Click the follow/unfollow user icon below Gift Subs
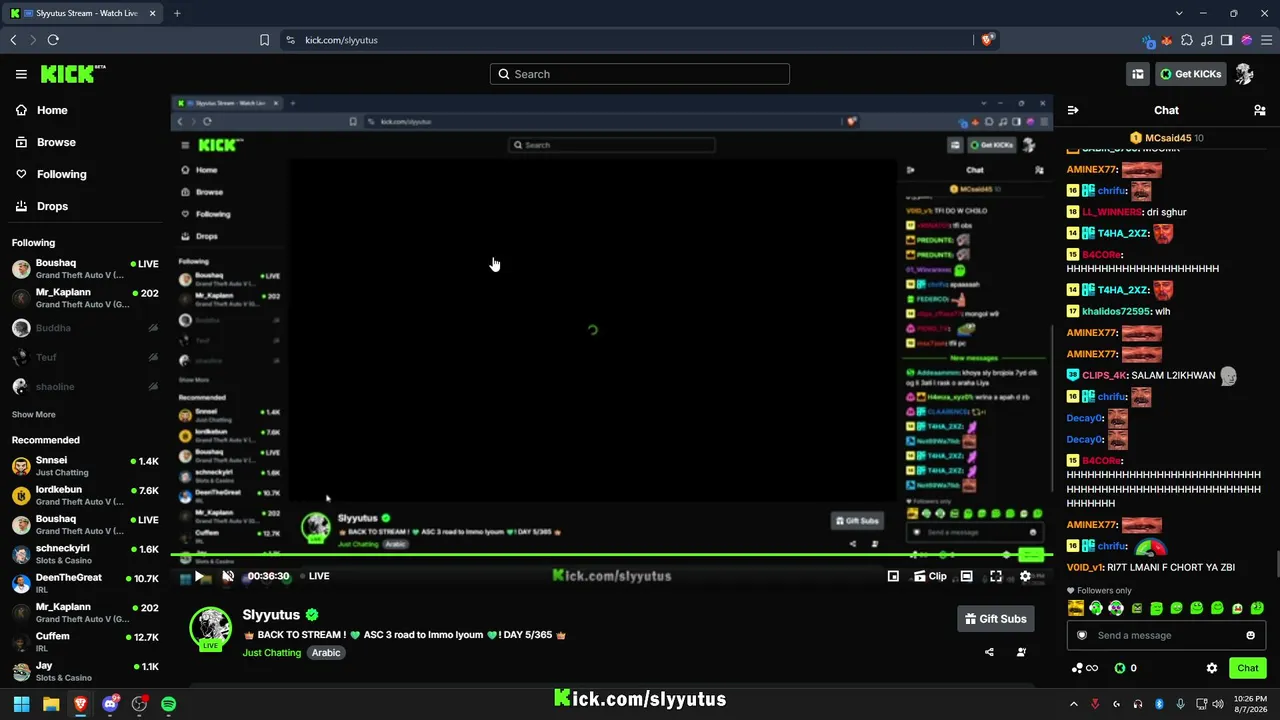Image resolution: width=1280 pixels, height=720 pixels. (1021, 652)
